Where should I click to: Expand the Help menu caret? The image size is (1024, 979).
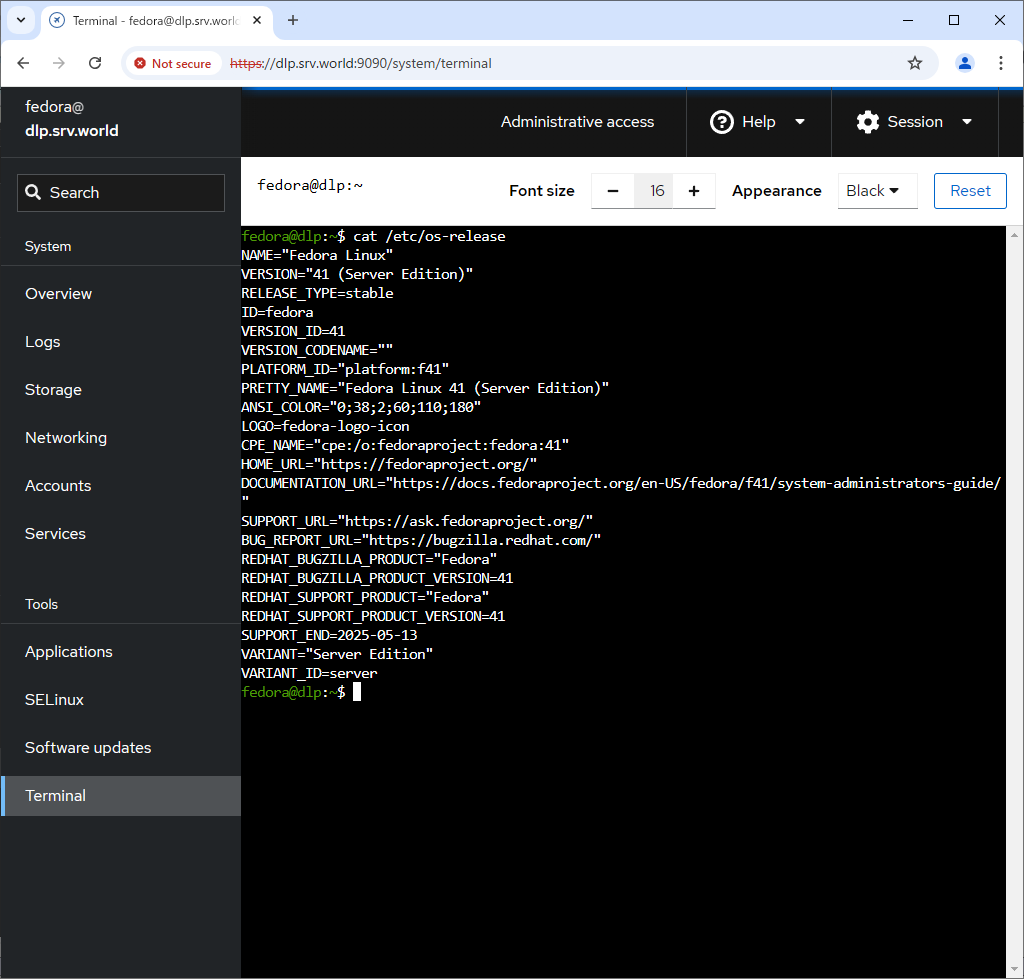click(800, 122)
